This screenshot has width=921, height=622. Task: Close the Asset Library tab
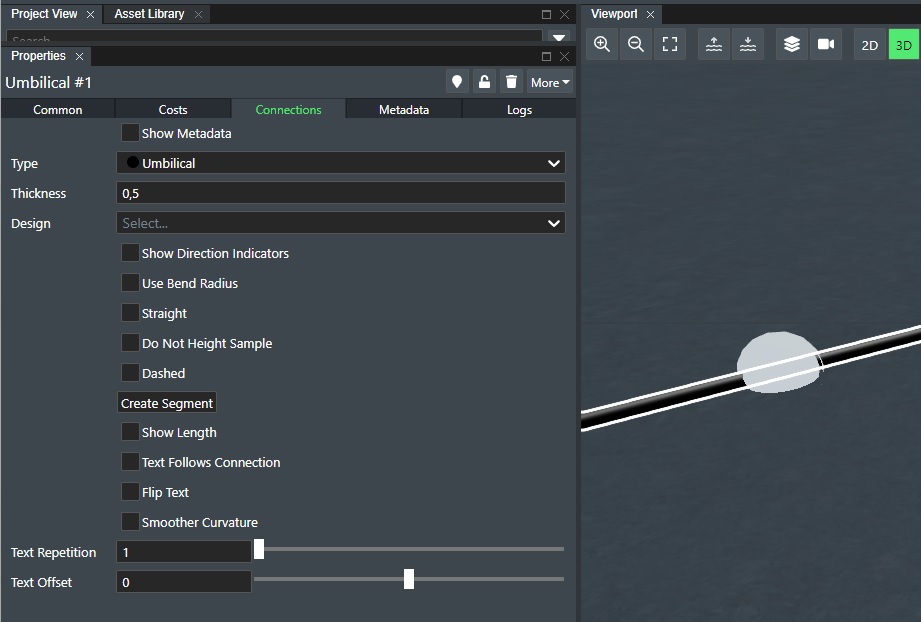(199, 14)
